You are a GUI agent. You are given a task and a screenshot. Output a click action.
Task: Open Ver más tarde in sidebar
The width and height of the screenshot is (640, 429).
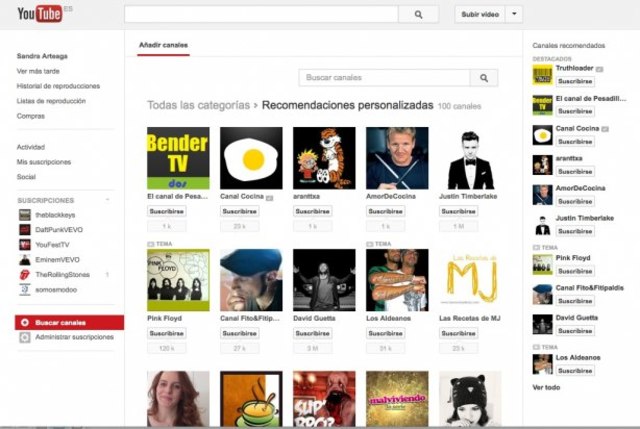[38, 71]
